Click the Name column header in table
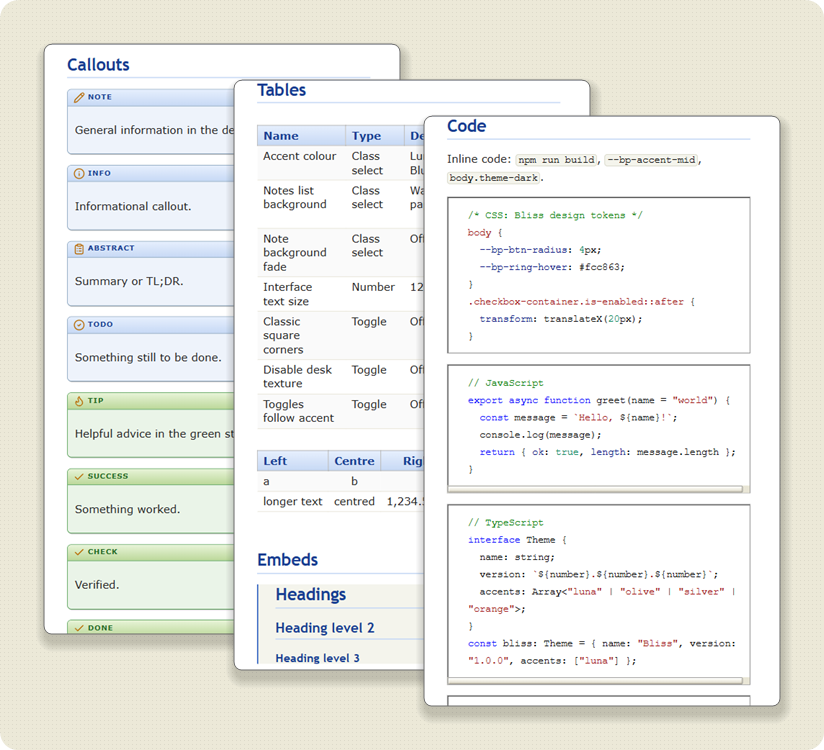 pyautogui.click(x=301, y=136)
